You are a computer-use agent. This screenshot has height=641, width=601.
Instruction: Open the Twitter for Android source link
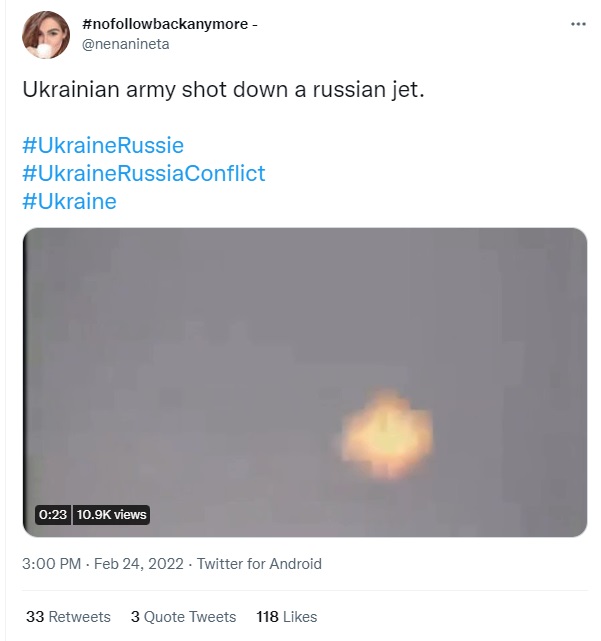[259, 564]
